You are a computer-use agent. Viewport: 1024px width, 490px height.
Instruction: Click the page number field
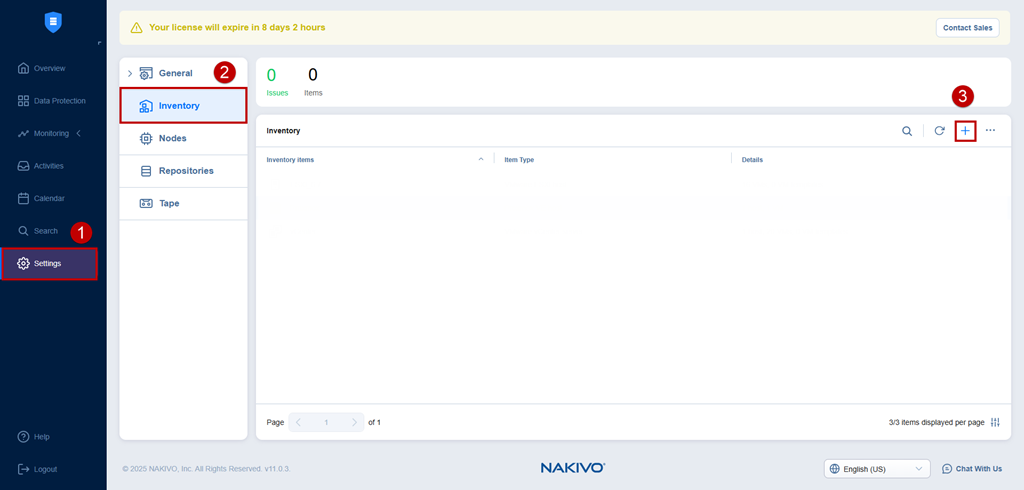pyautogui.click(x=327, y=422)
